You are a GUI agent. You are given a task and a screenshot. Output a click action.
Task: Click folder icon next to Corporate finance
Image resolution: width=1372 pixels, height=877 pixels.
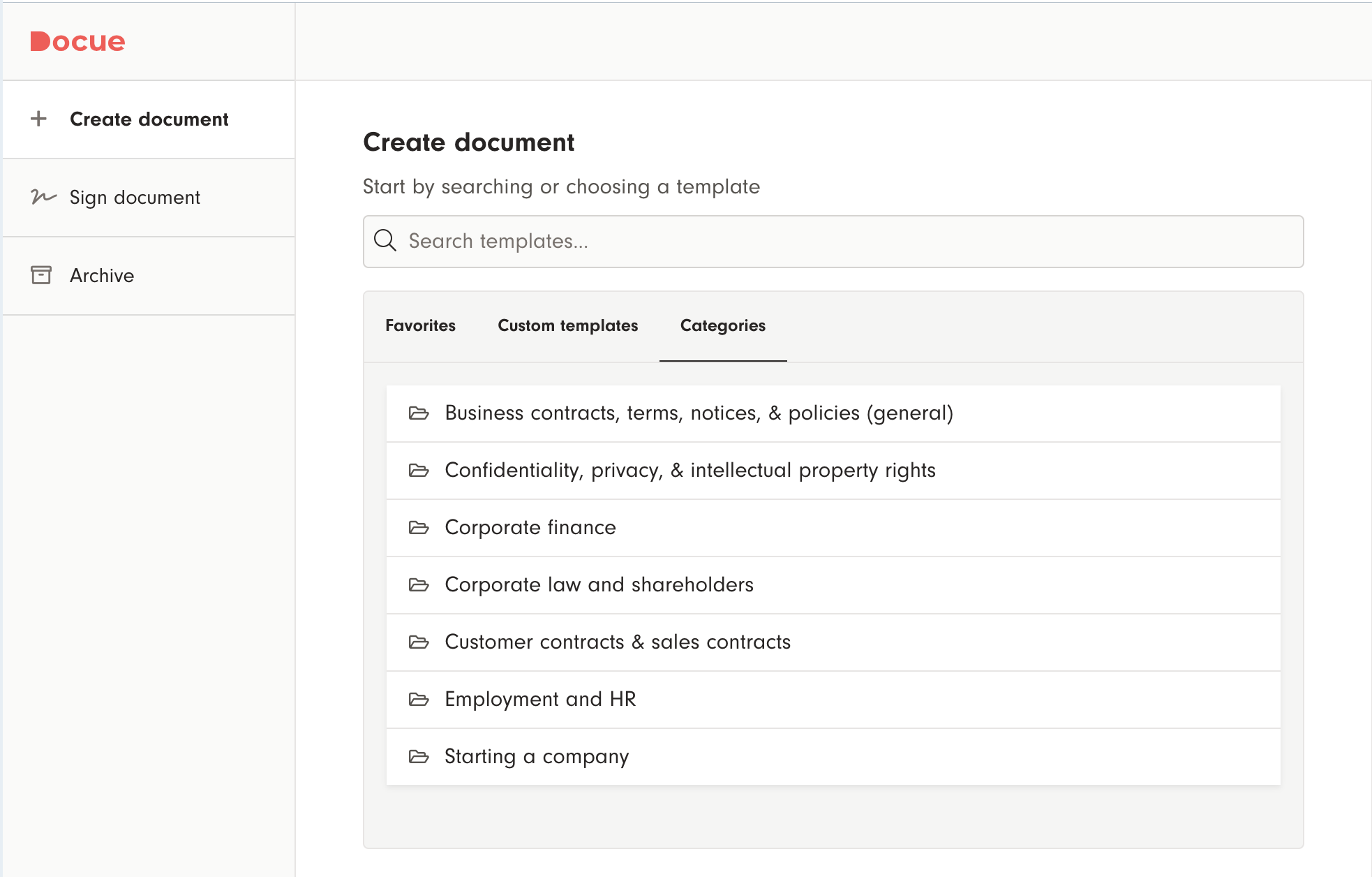(x=419, y=528)
